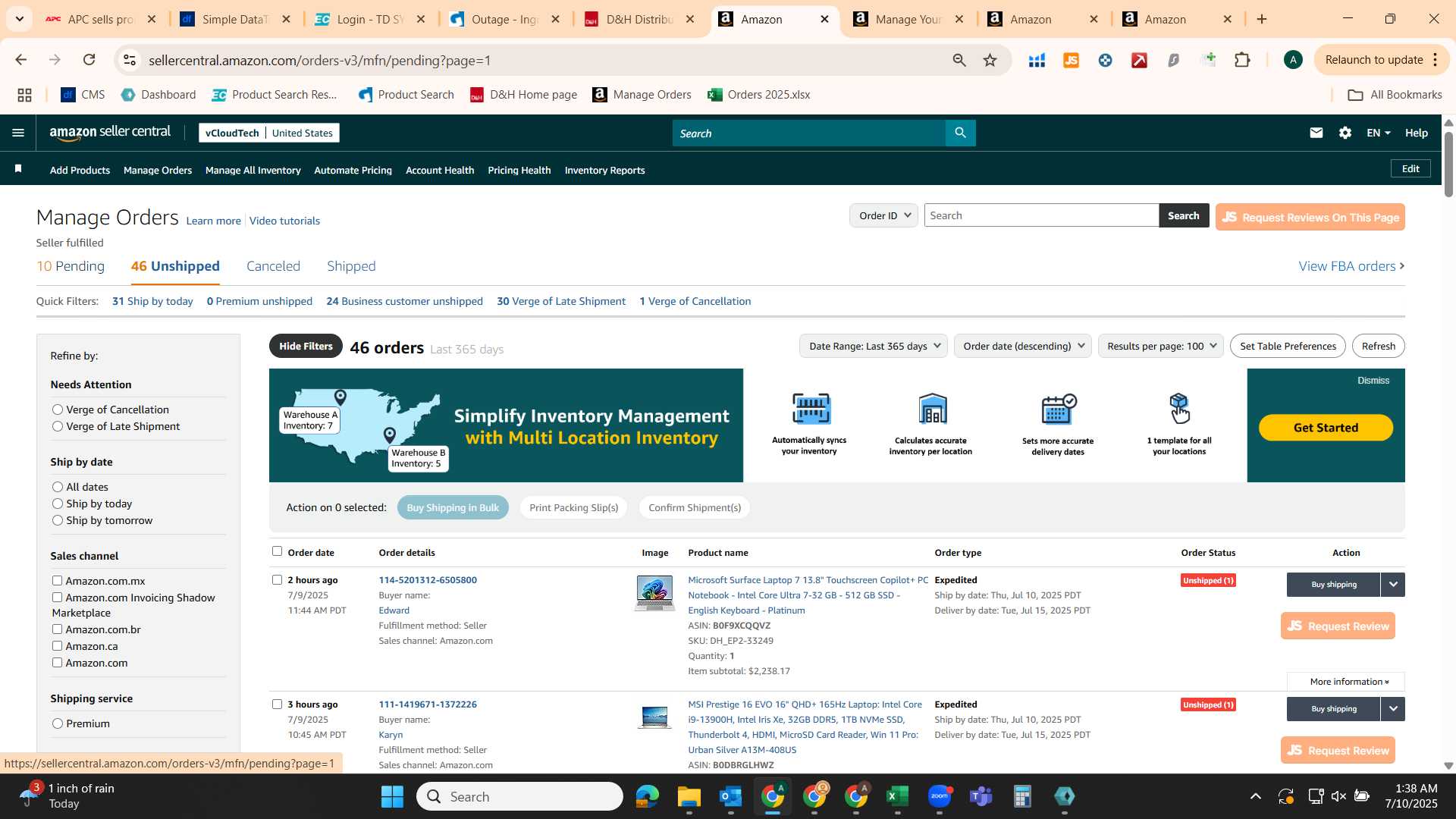The width and height of the screenshot is (1456, 819).
Task: Open Account Health menu item
Action: tap(440, 170)
